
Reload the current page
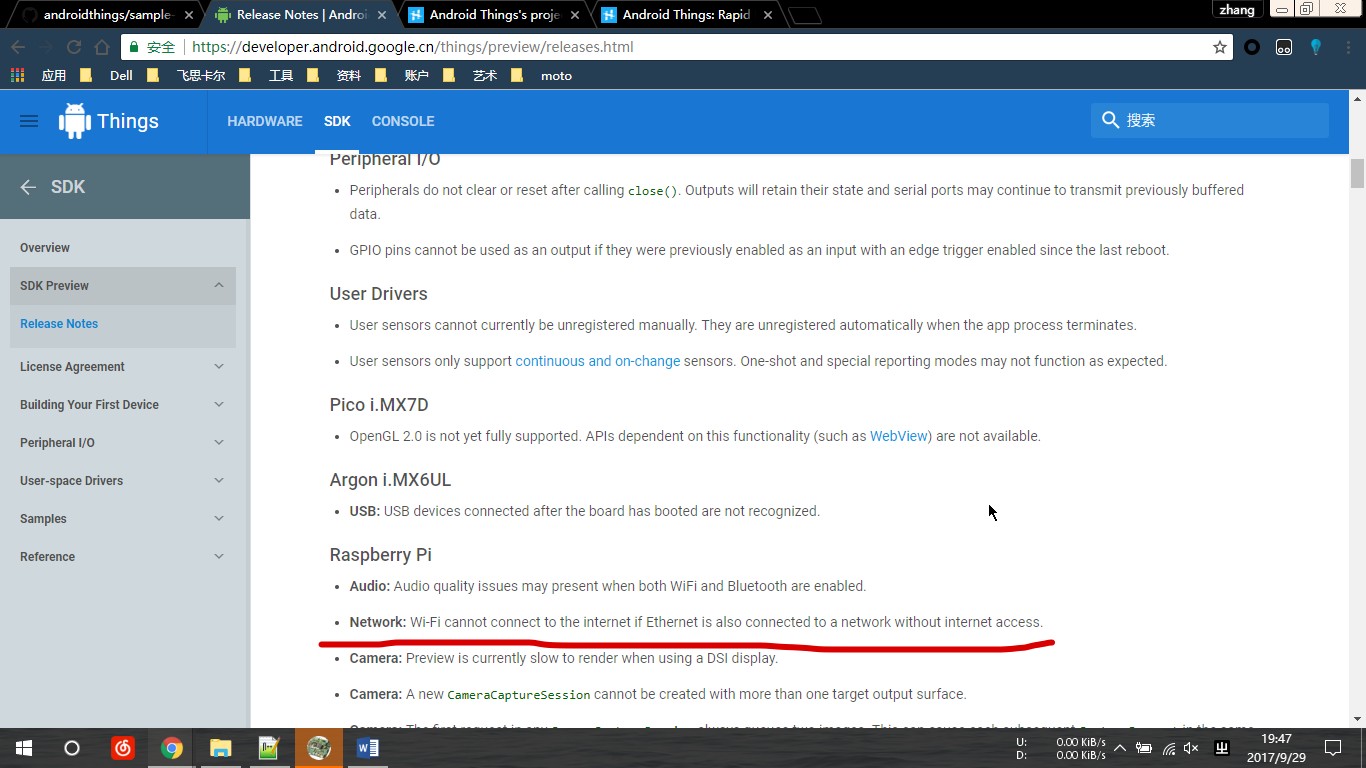tap(73, 47)
